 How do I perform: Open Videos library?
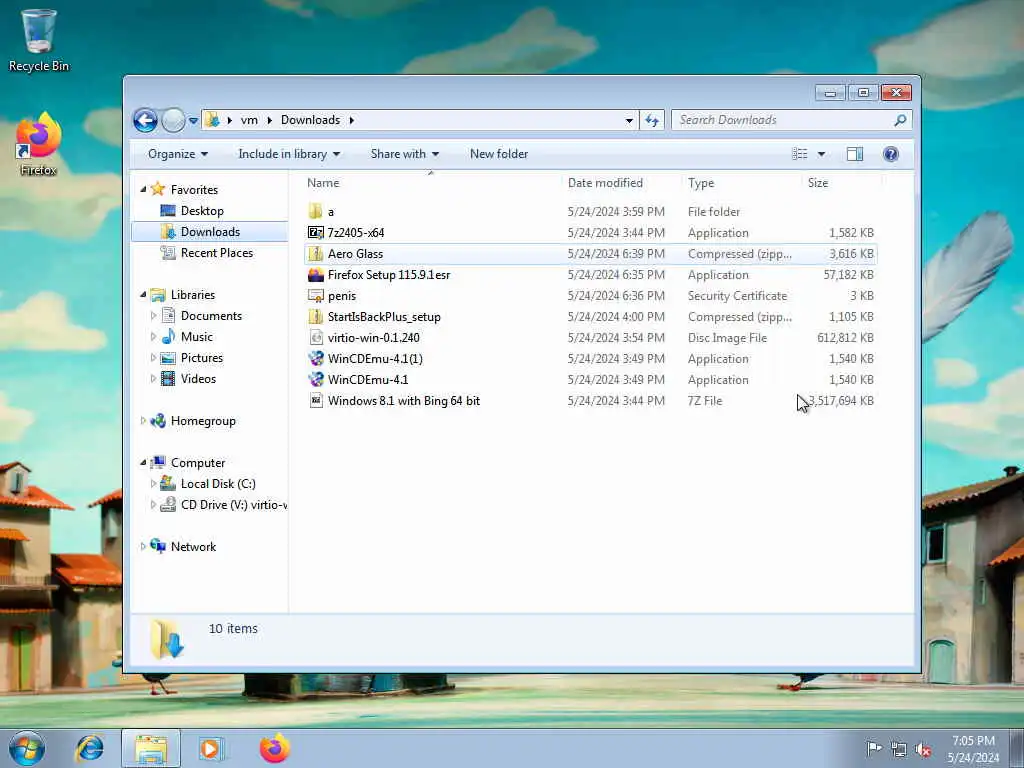(198, 379)
